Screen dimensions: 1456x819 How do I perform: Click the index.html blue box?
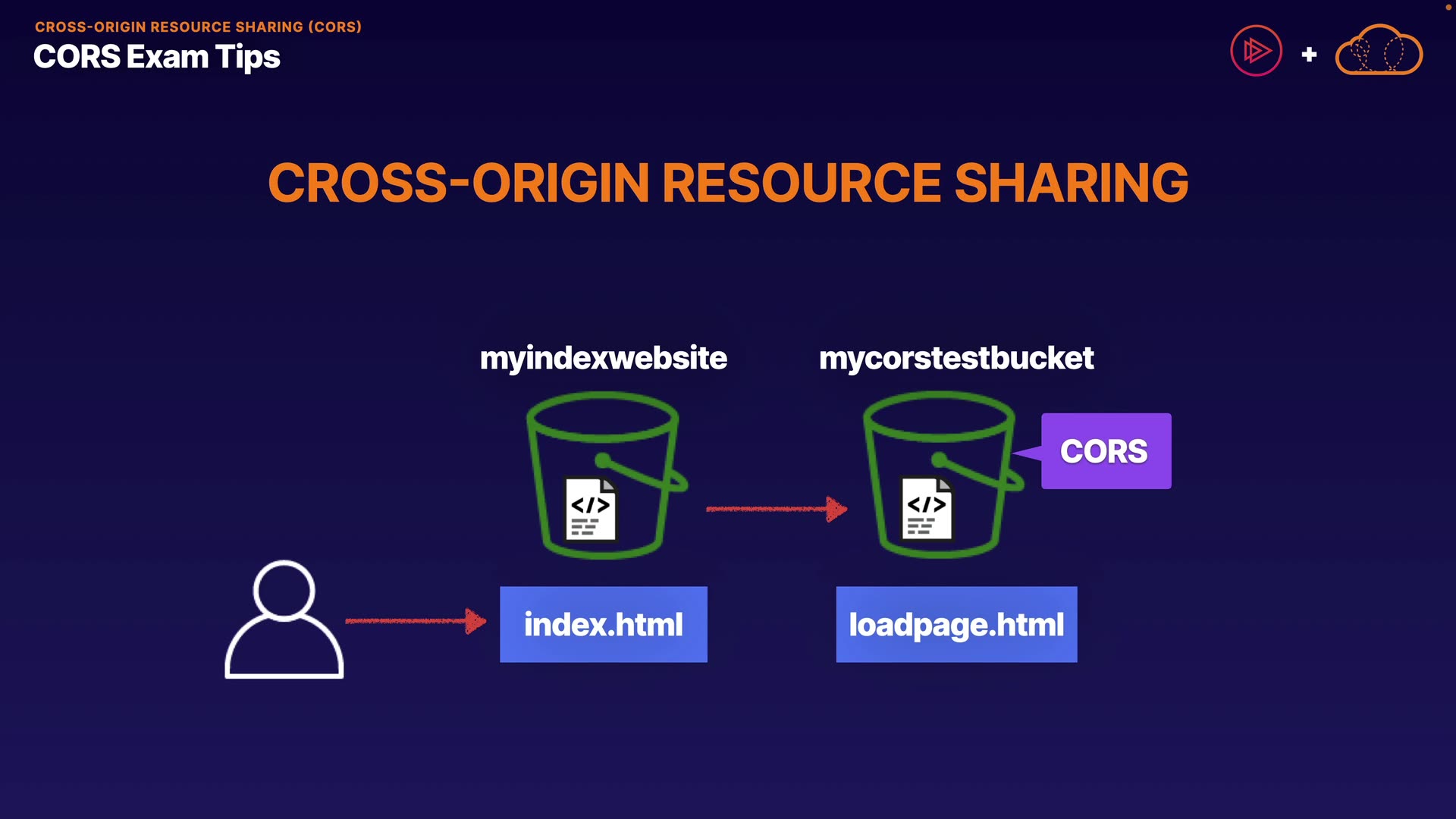tap(604, 624)
